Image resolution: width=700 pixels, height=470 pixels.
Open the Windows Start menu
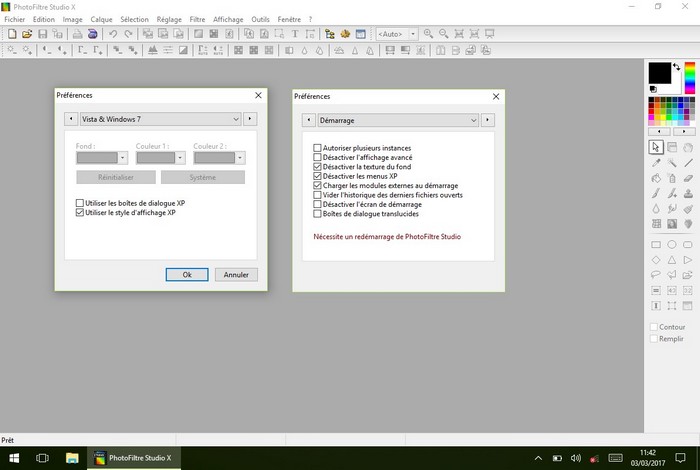[14, 458]
